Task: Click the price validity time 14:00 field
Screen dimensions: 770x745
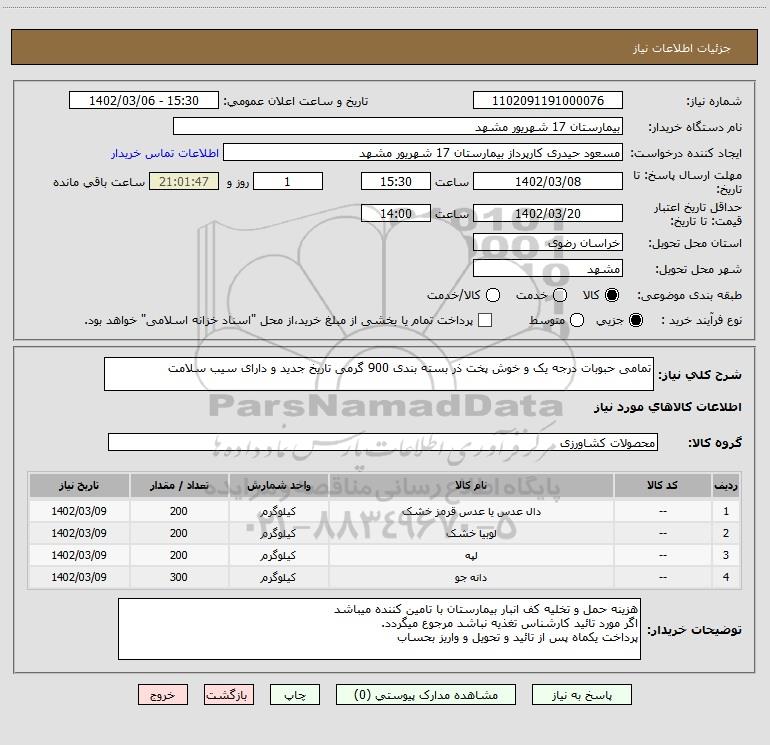Action: pos(396,213)
